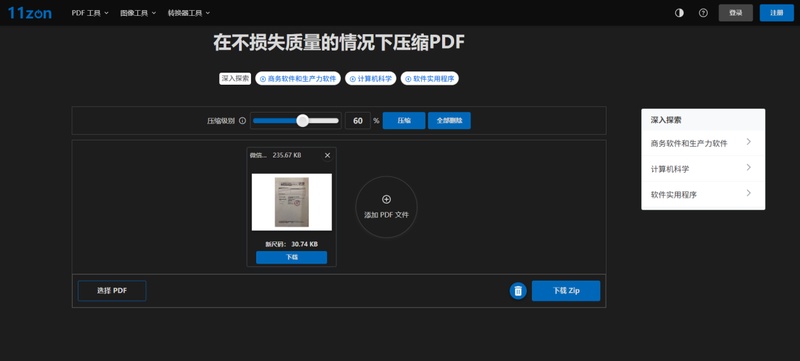Click the 全部删除 button
This screenshot has width=800, height=361.
tap(449, 121)
